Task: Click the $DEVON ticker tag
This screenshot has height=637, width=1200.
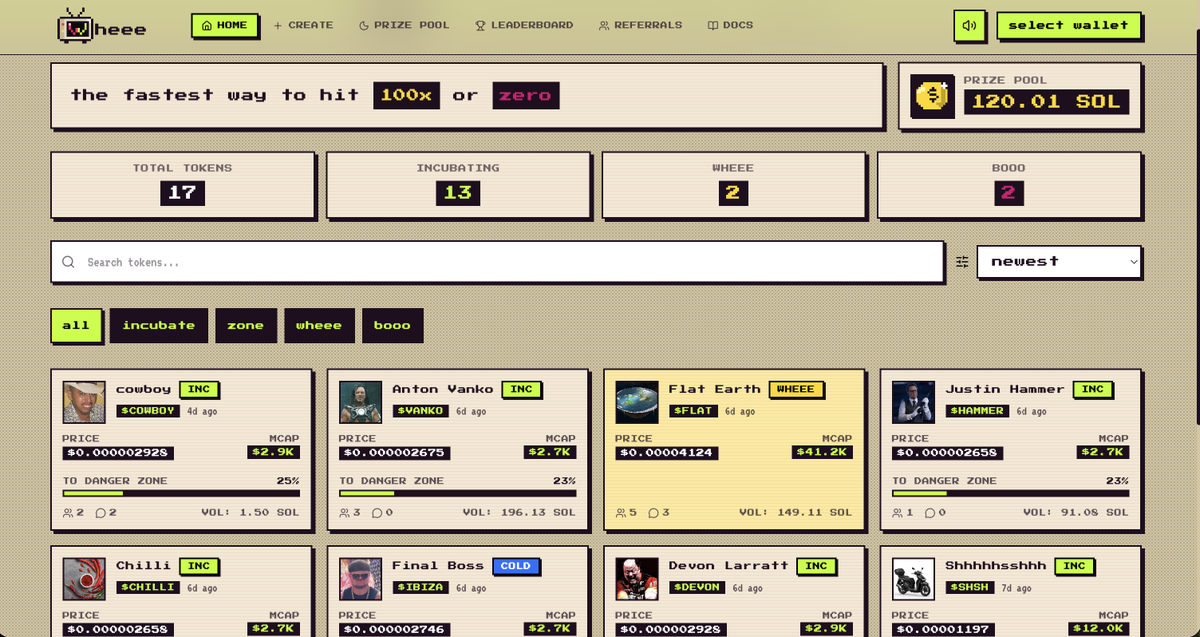Action: point(697,588)
